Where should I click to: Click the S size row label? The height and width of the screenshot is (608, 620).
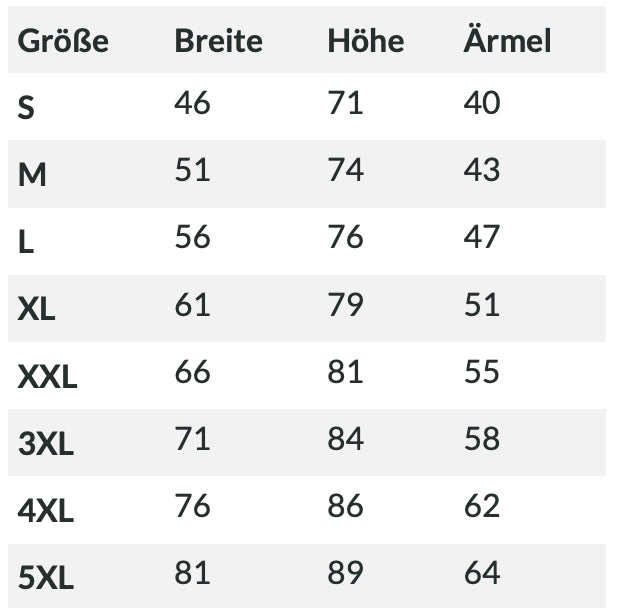tap(26, 108)
